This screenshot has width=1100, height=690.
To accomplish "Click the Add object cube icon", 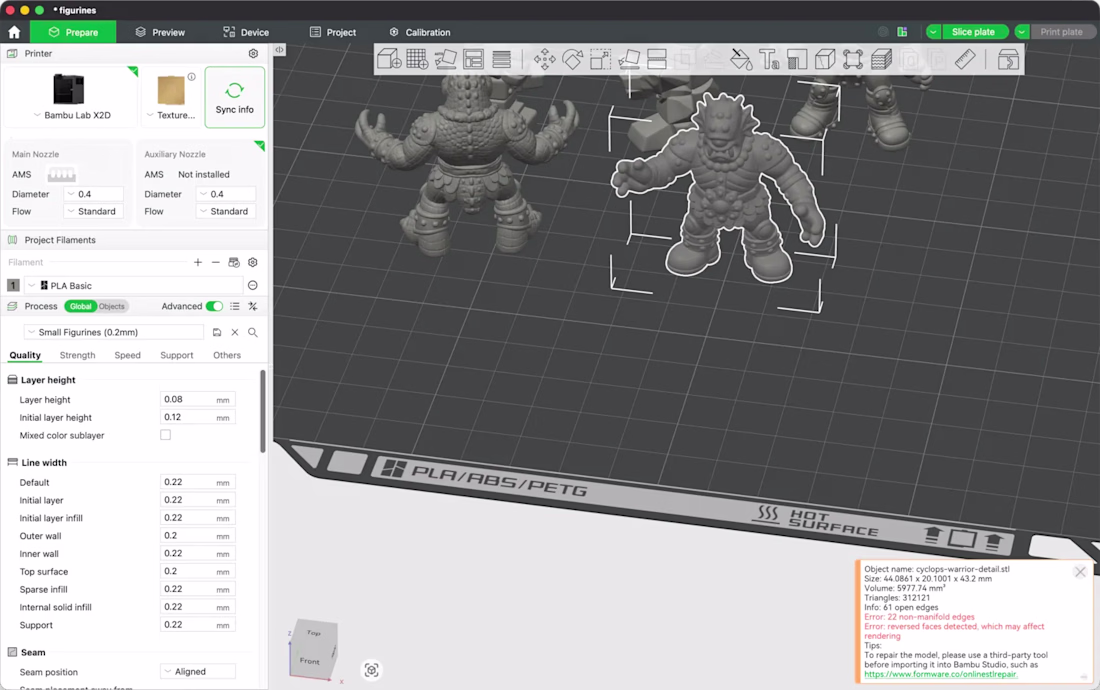I will [389, 60].
